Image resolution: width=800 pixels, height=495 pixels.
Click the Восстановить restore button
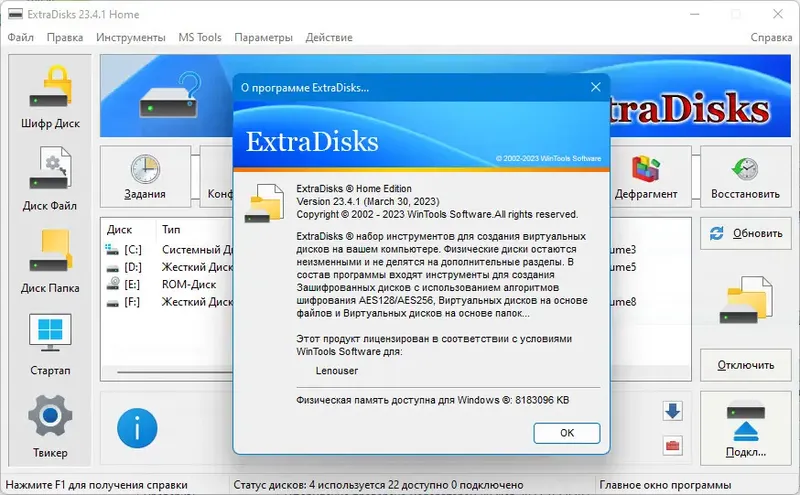coord(745,177)
